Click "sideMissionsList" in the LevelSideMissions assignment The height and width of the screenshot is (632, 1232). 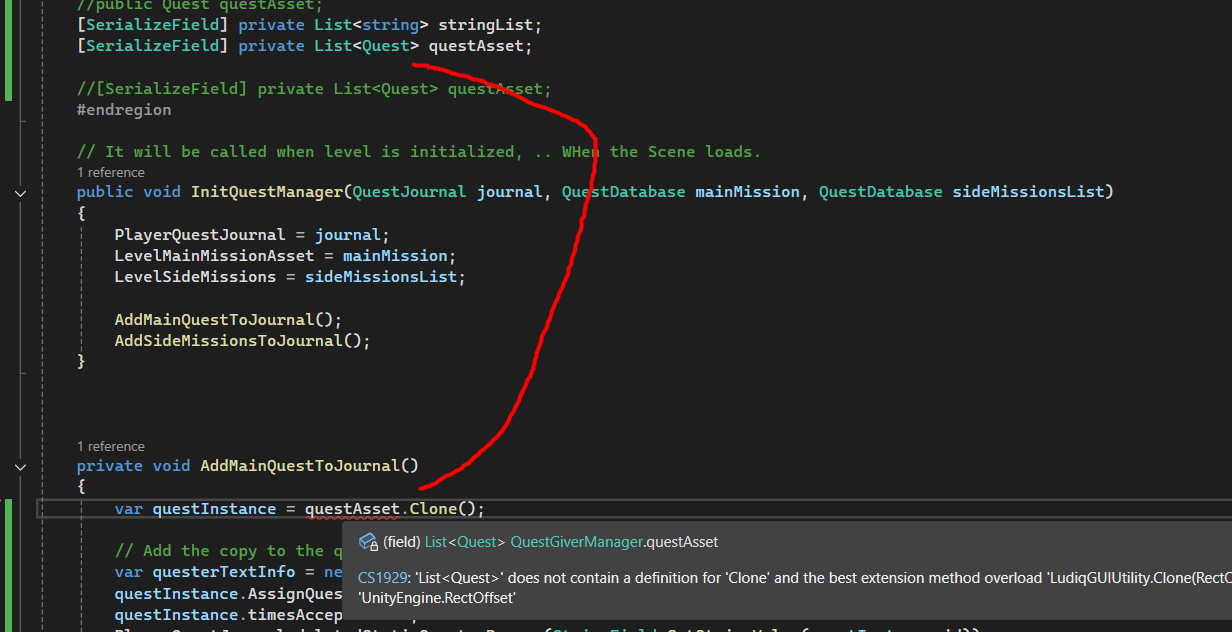tap(381, 277)
